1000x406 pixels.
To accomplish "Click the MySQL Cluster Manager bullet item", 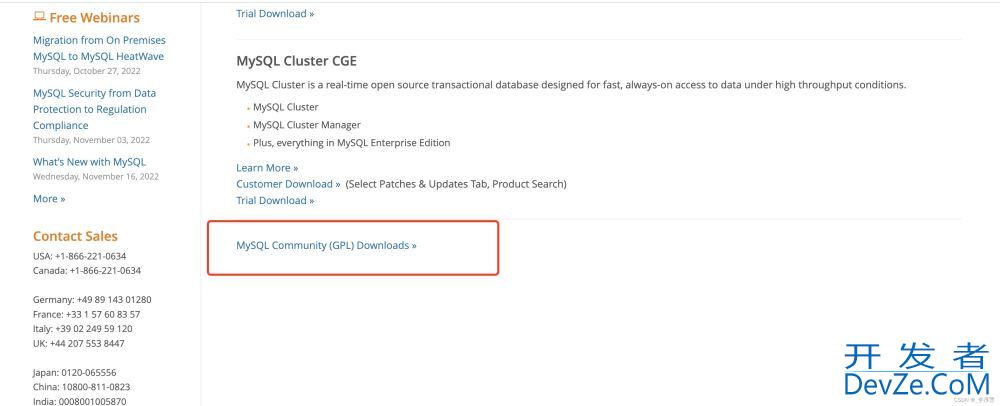I will tap(307, 125).
